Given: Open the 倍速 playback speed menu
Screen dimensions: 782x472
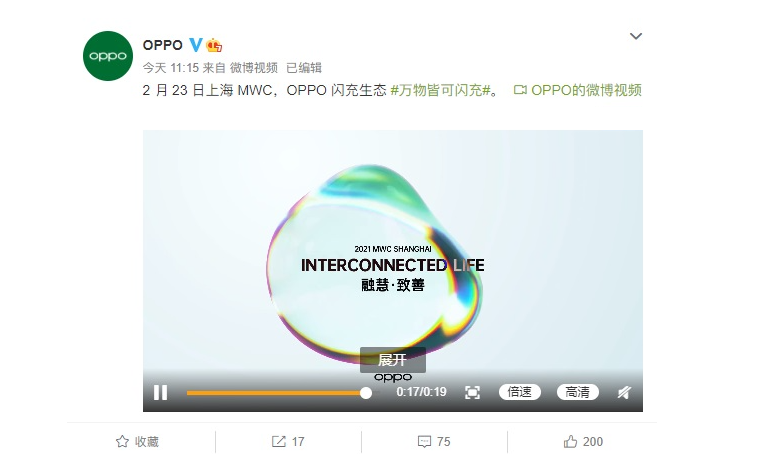Looking at the screenshot, I should [x=520, y=392].
